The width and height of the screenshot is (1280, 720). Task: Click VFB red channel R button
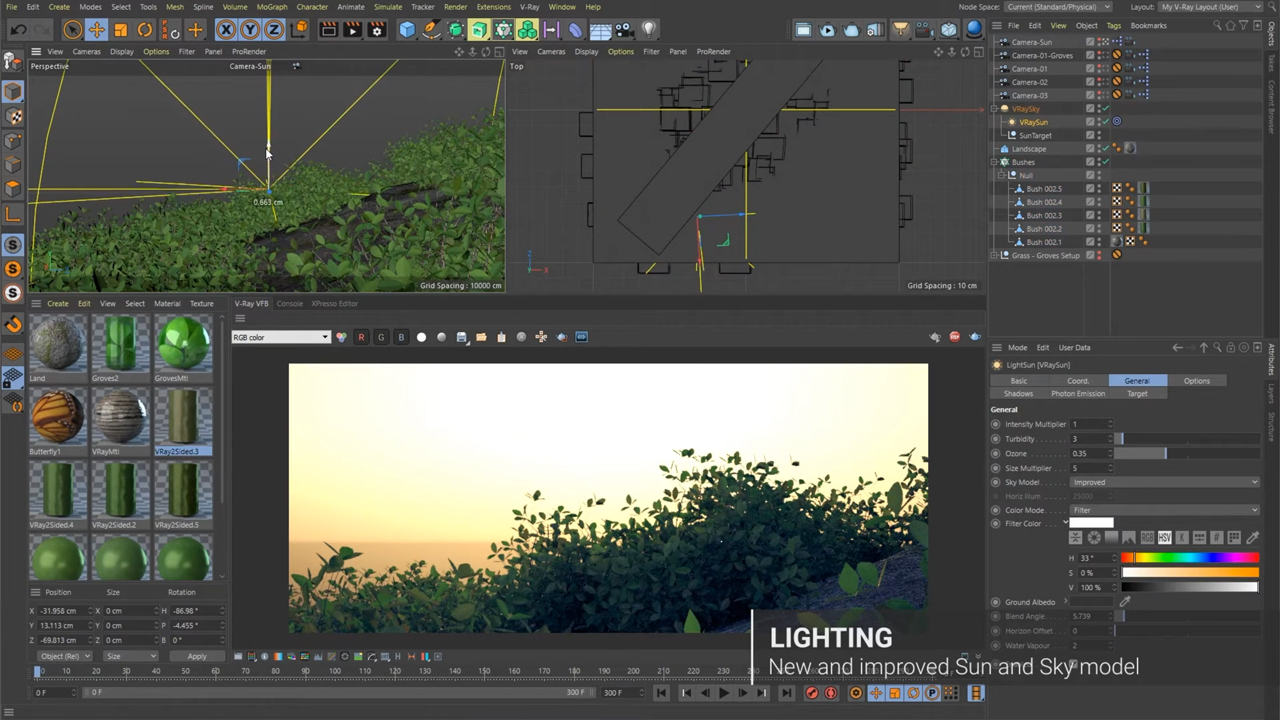(x=361, y=337)
